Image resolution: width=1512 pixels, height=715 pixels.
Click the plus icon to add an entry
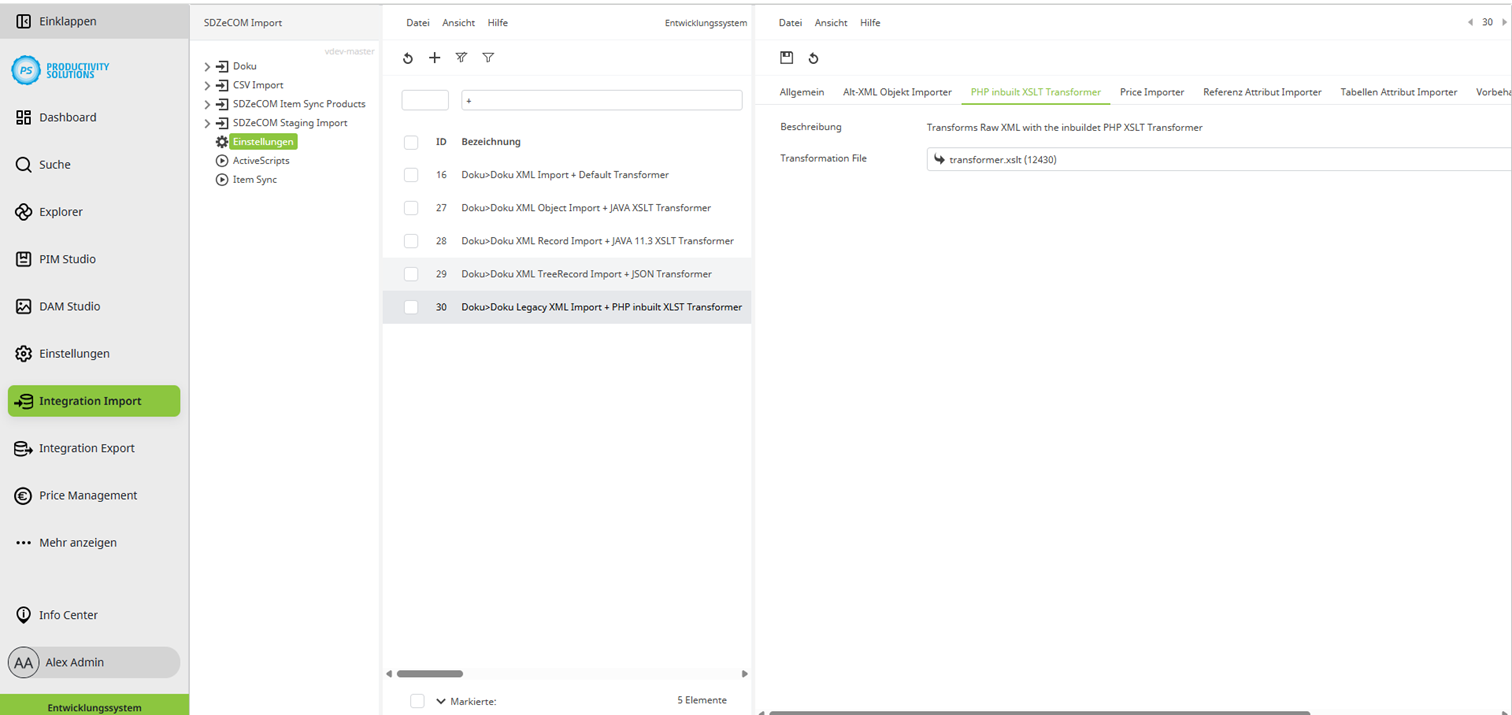(x=434, y=58)
